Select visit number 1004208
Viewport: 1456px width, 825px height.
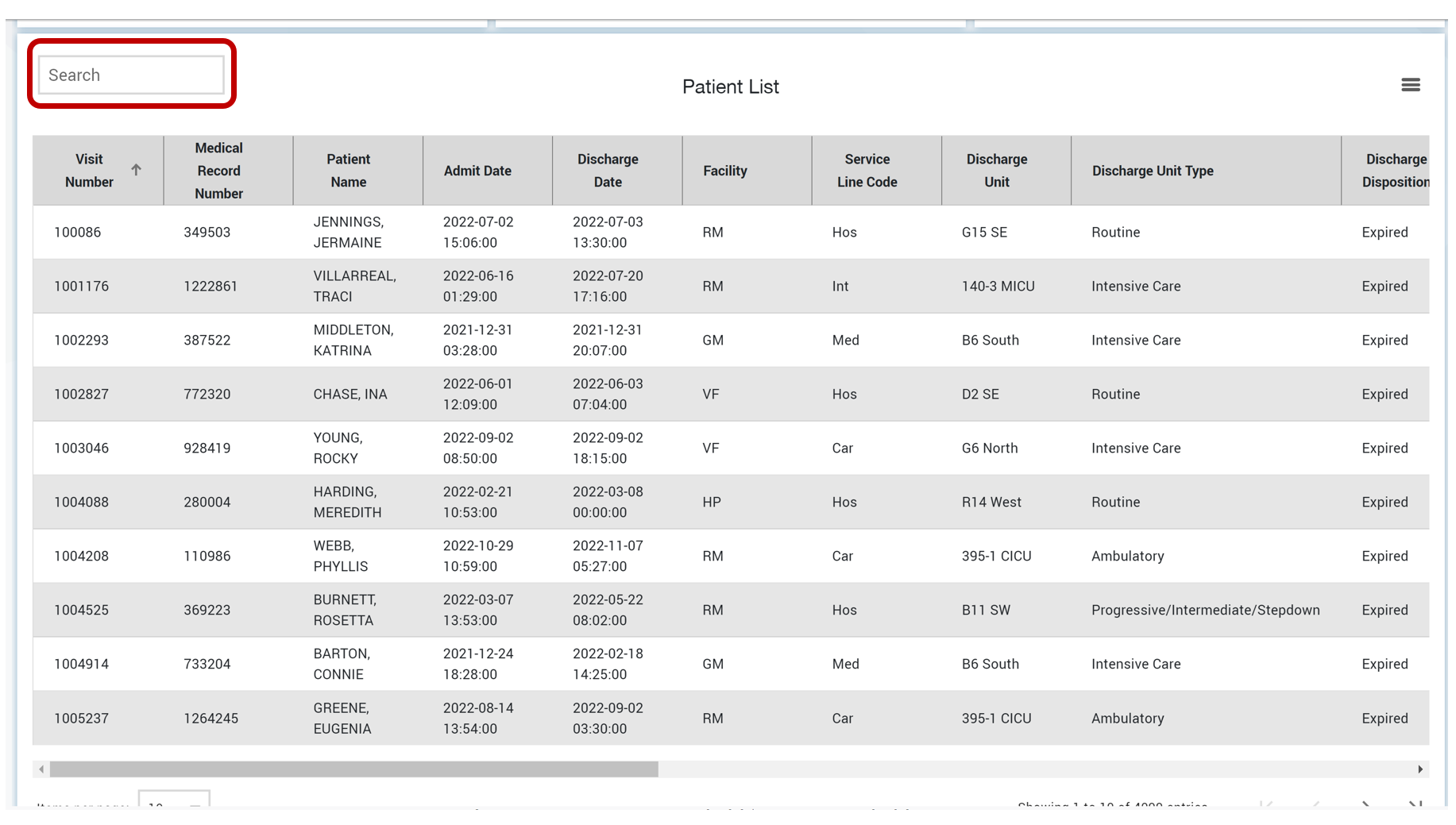tap(82, 557)
